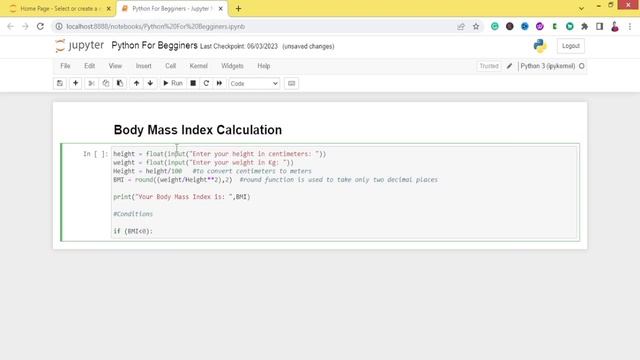The width and height of the screenshot is (640, 360).
Task: Open the Help menu
Action: pos(264,66)
